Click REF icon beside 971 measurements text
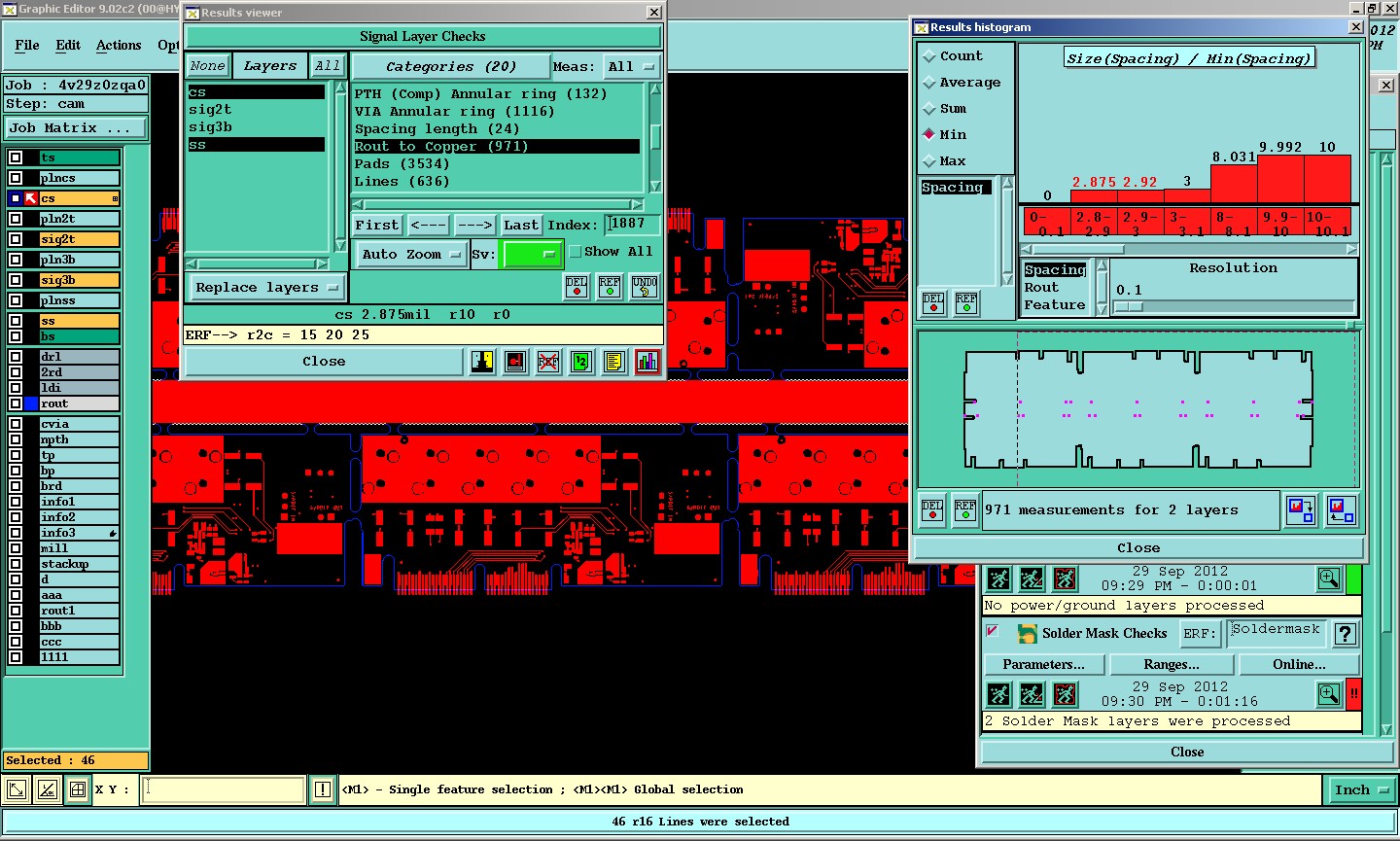The width and height of the screenshot is (1400, 841). 965,509
